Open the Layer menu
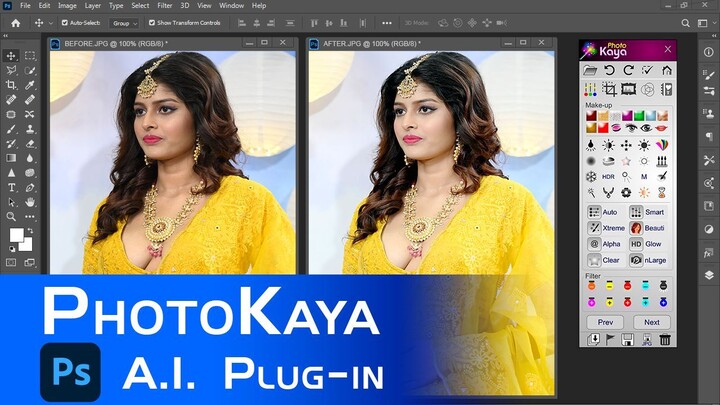Image resolution: width=720 pixels, height=405 pixels. click(x=92, y=6)
